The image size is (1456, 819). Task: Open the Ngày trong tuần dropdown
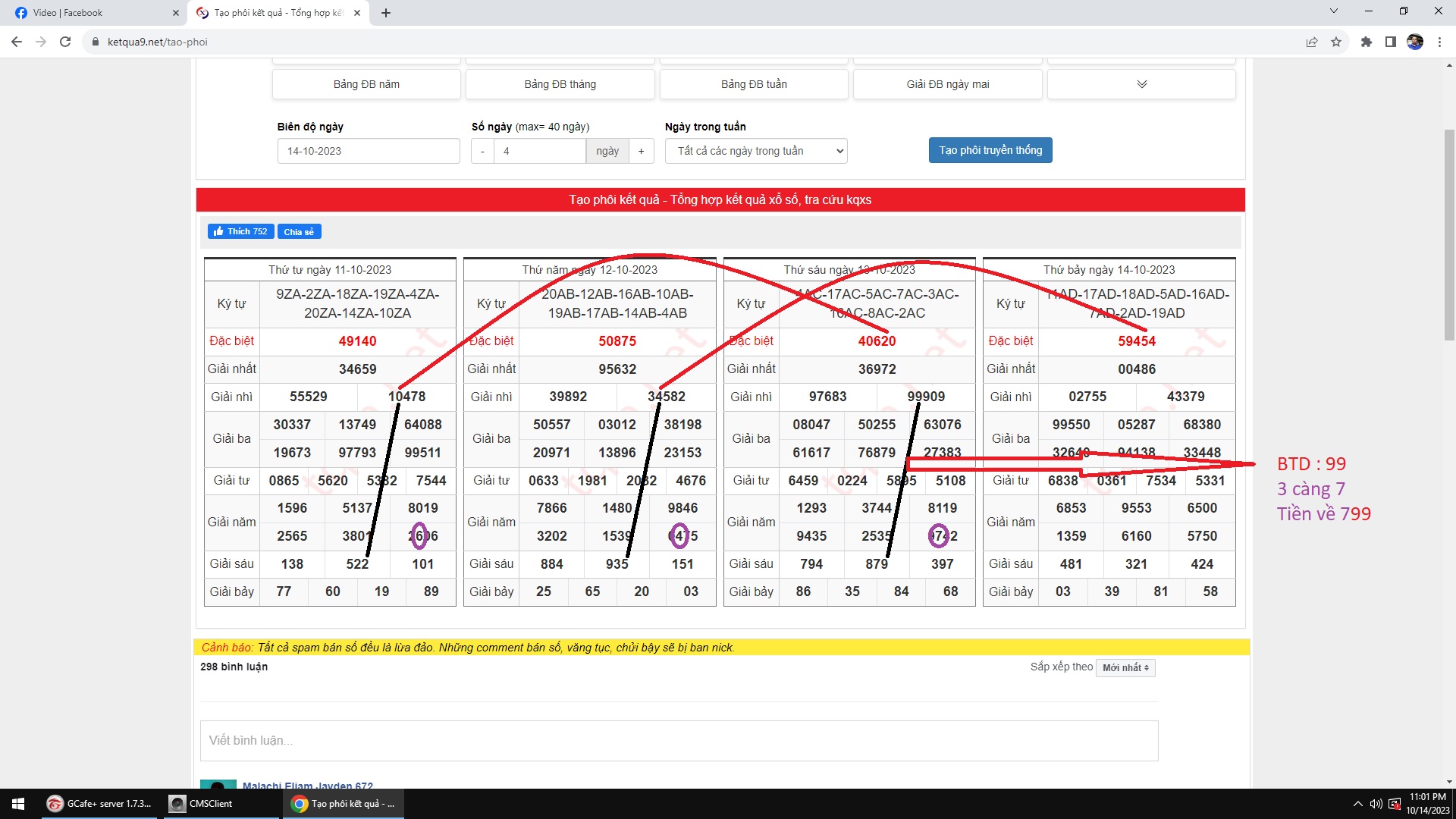click(755, 151)
